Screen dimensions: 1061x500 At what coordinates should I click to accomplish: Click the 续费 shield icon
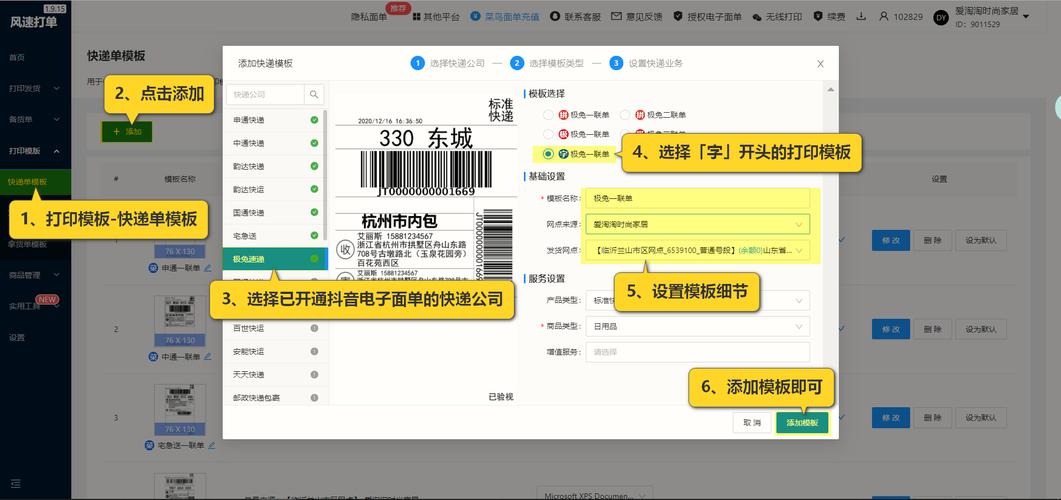[x=817, y=17]
